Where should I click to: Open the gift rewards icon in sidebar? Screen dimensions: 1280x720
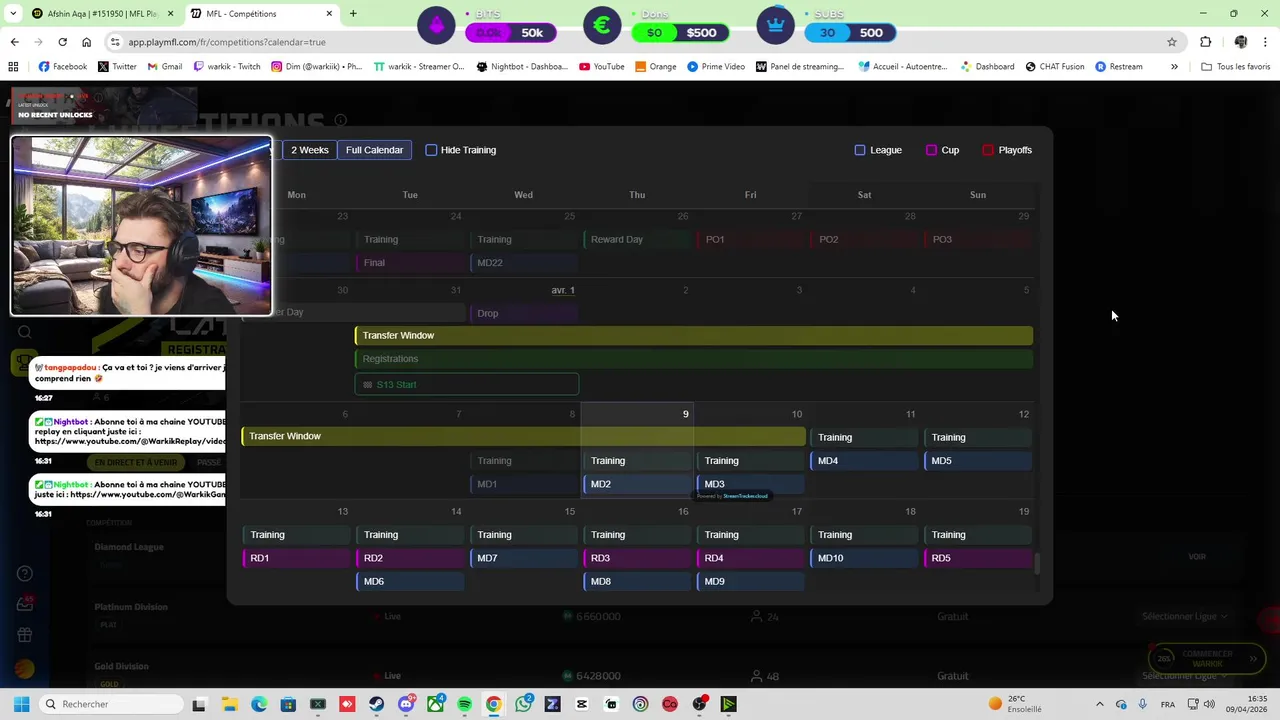[25, 635]
